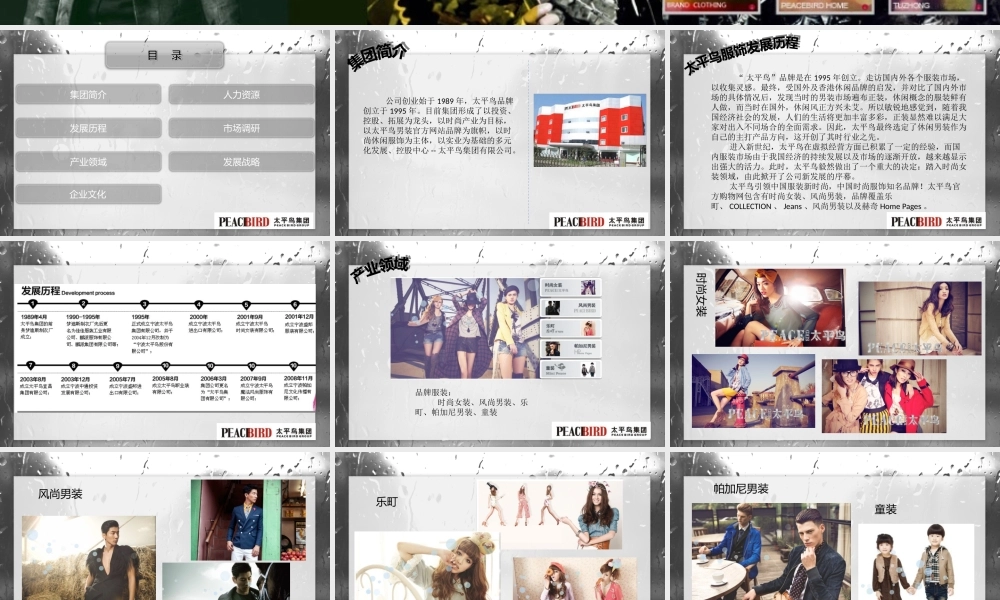Viewport: 1000px width, 600px height.
Task: Click the 集团简介 body paragraph text
Action: click(440, 126)
